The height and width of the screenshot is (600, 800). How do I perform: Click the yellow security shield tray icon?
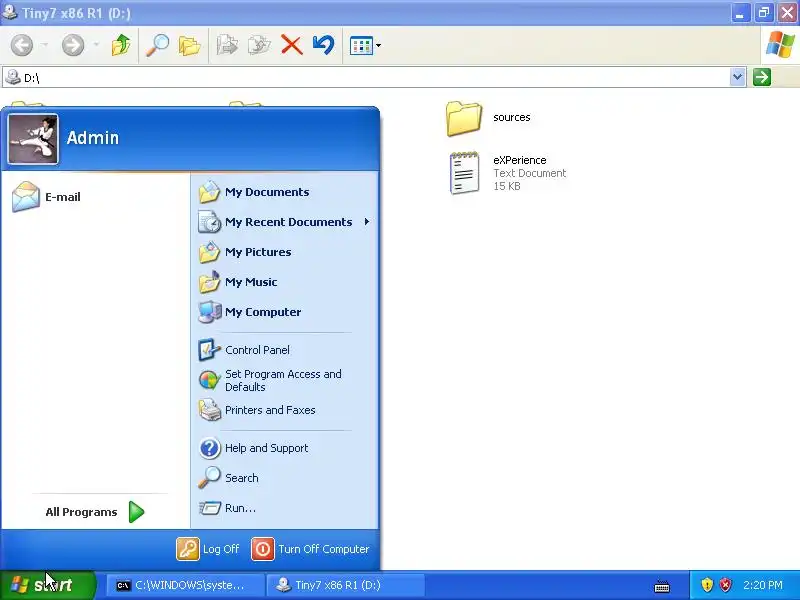[707, 585]
